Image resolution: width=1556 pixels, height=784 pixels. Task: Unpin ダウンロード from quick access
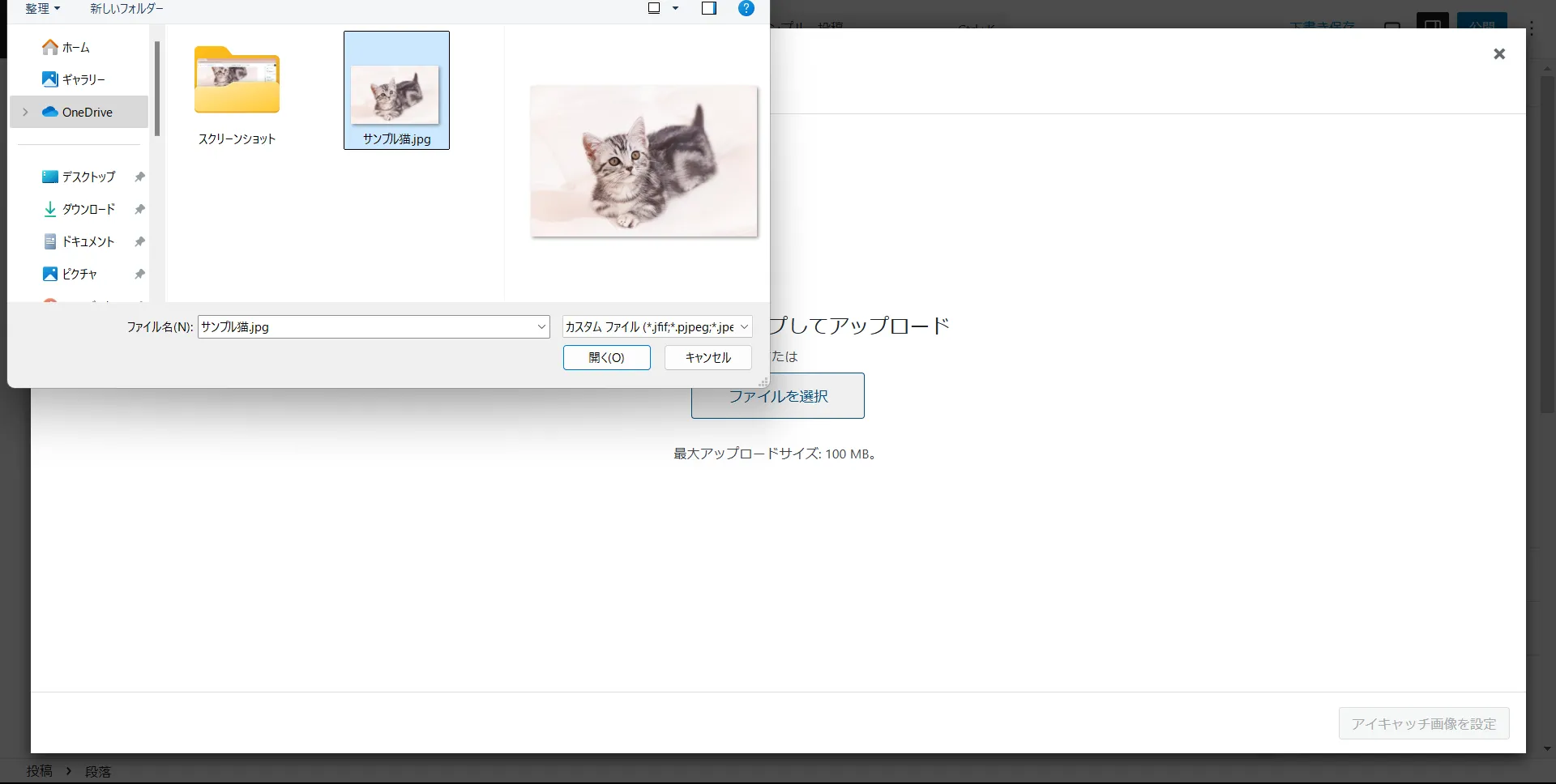pos(139,209)
